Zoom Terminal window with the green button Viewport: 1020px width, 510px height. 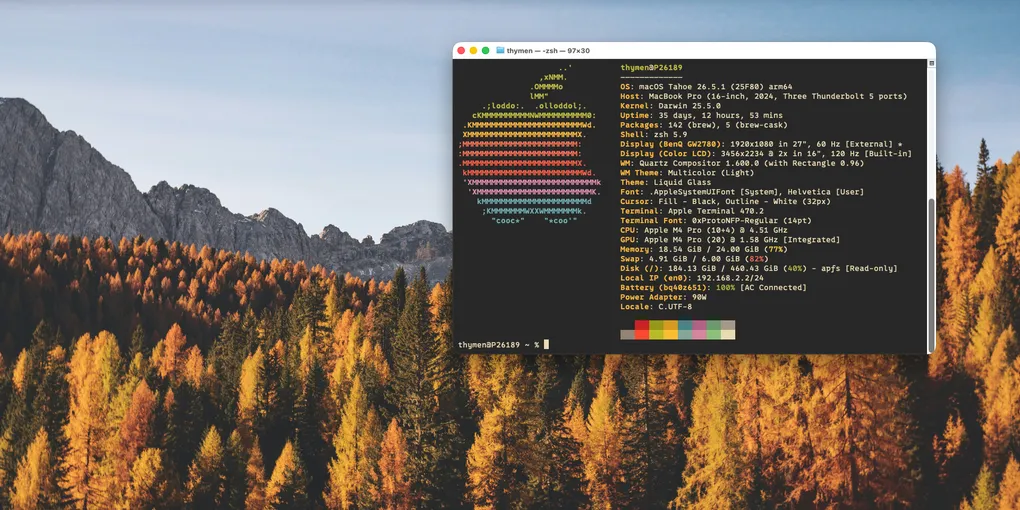(485, 50)
